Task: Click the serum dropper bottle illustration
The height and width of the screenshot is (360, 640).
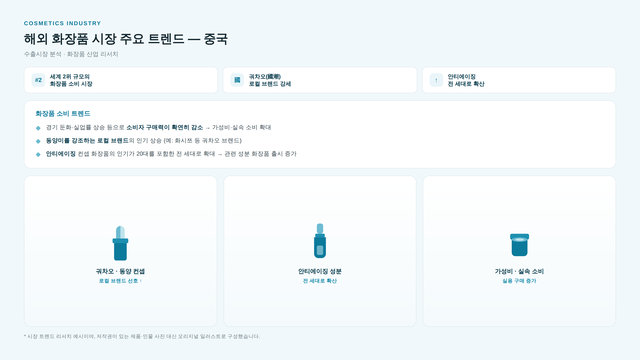Action: point(320,241)
